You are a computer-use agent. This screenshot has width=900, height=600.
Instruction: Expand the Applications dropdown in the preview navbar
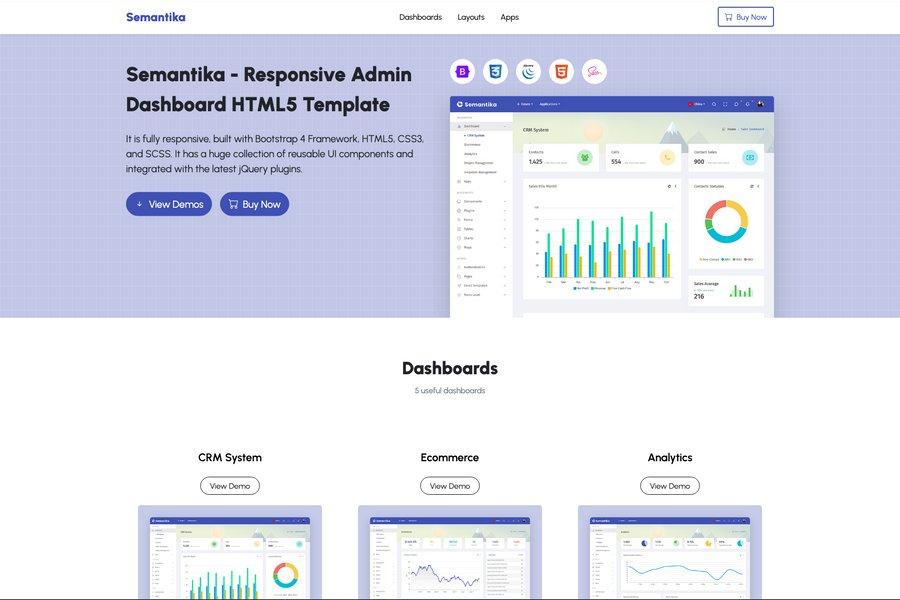tap(549, 102)
